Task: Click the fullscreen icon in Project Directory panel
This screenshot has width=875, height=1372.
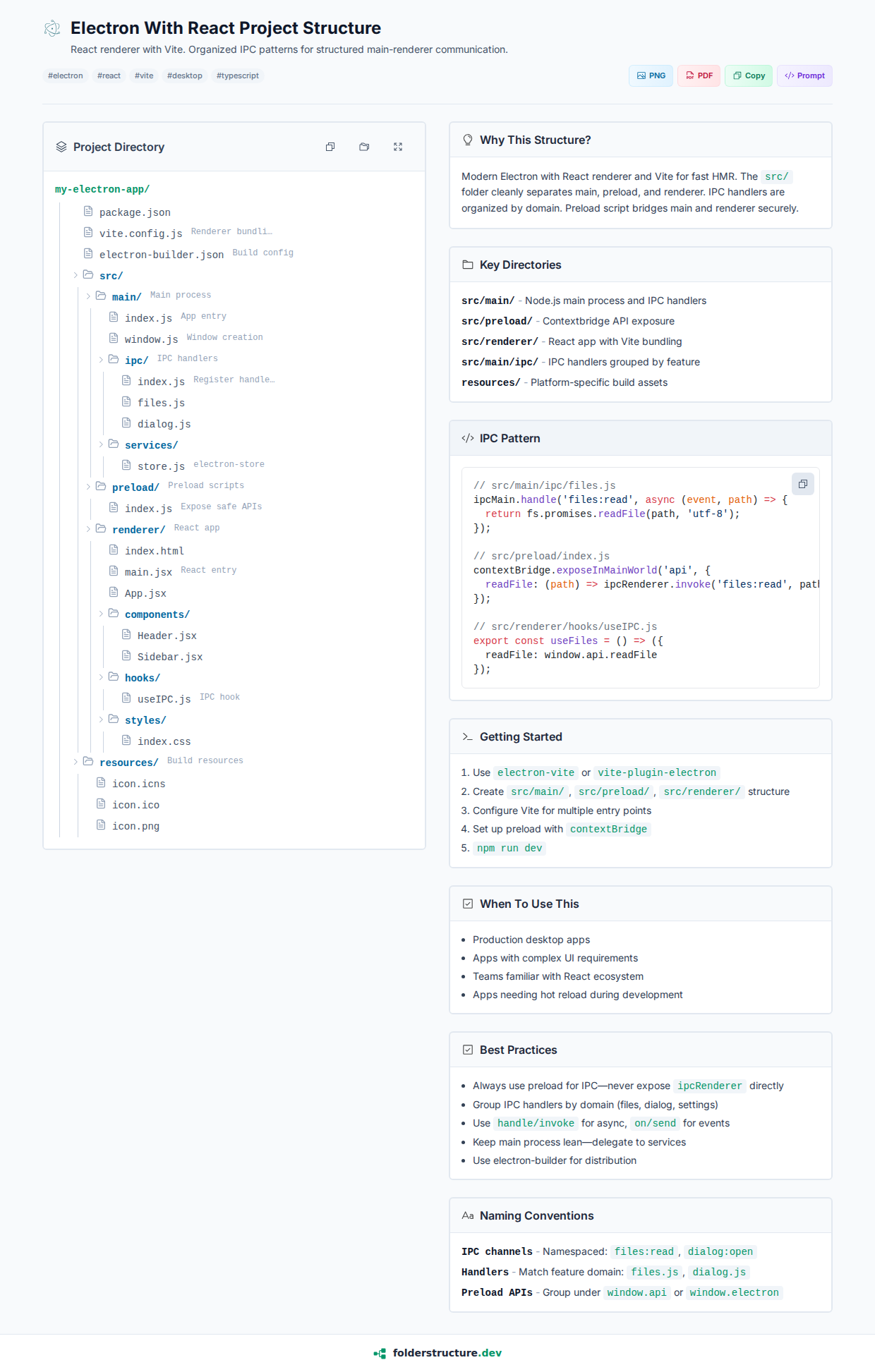Action: coord(398,147)
